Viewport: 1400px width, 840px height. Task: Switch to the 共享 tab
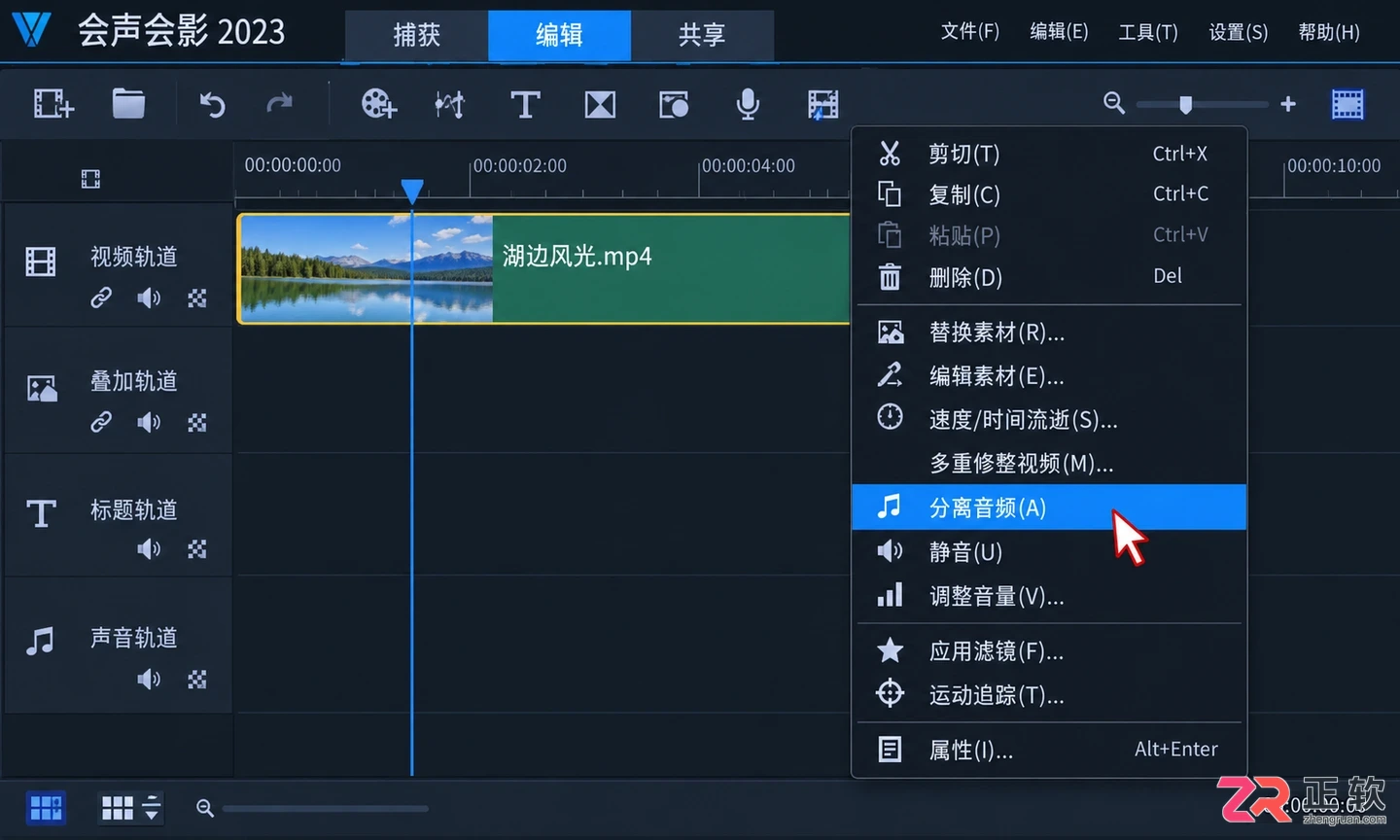[702, 35]
